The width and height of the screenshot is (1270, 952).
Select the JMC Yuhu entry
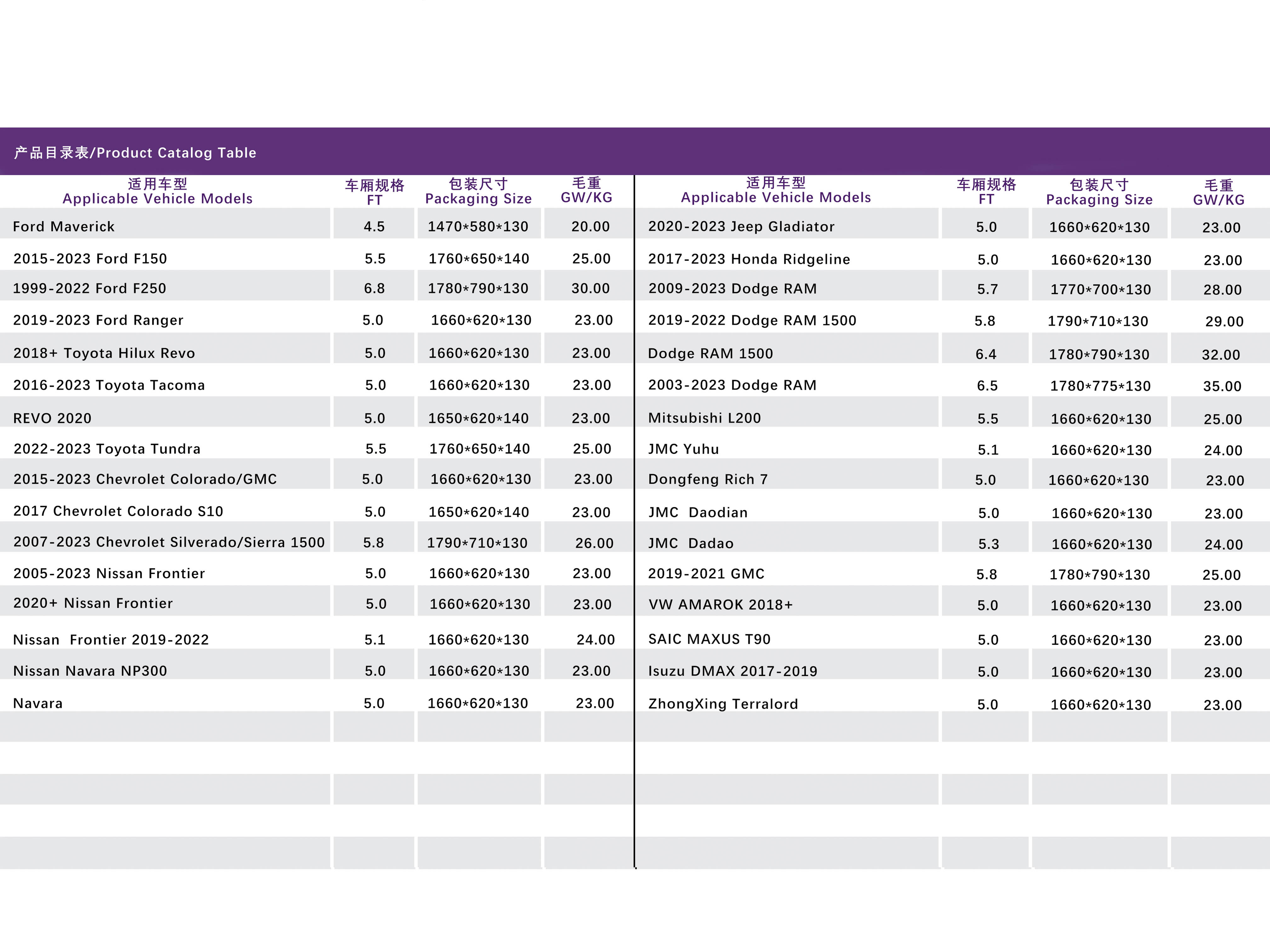pos(683,449)
